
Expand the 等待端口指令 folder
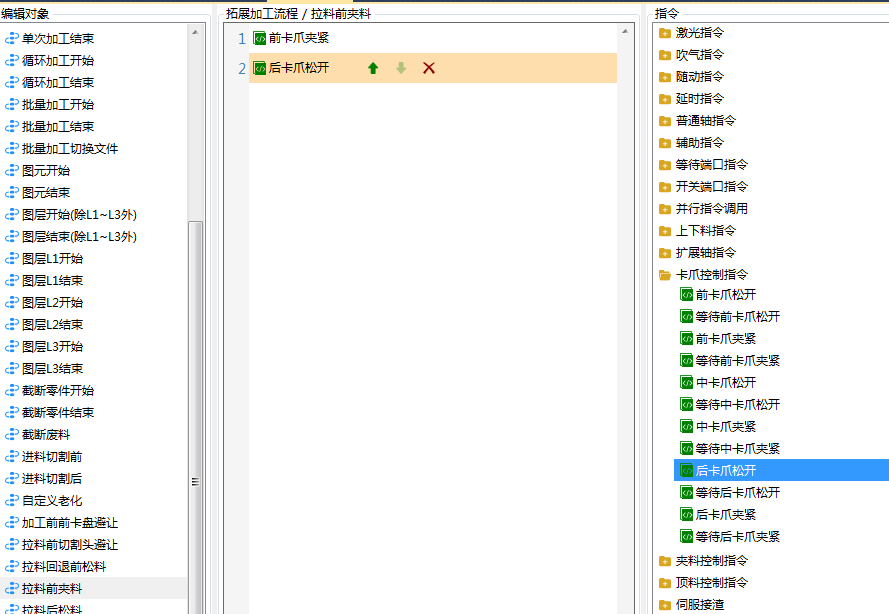665,166
